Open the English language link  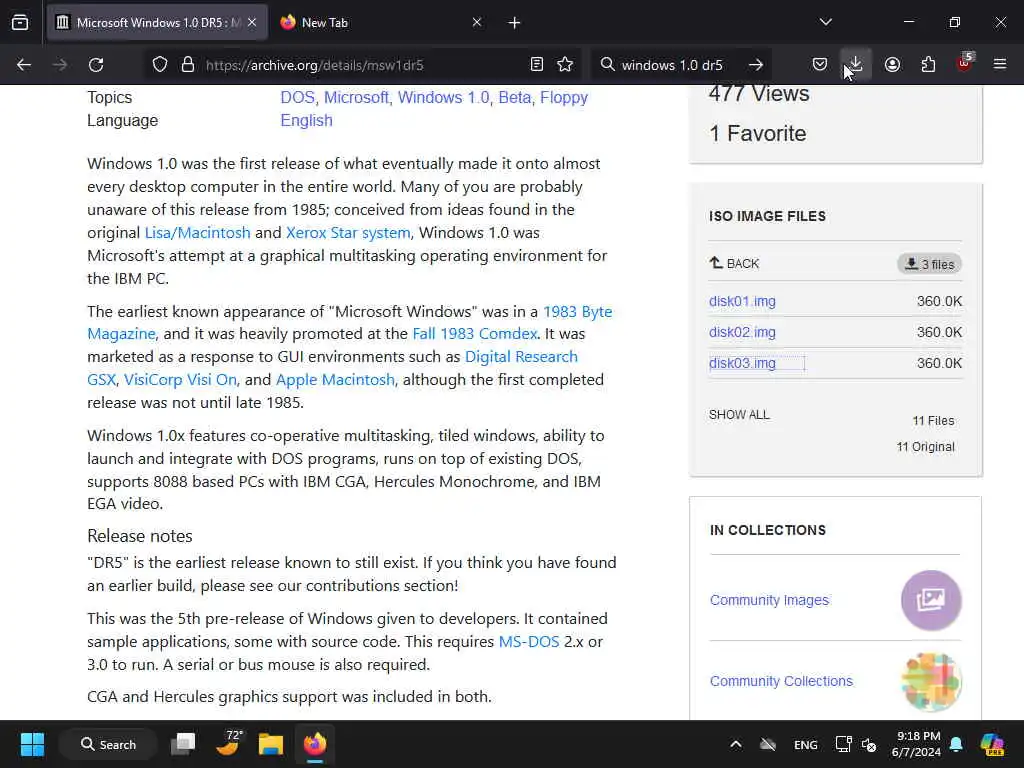tap(306, 121)
